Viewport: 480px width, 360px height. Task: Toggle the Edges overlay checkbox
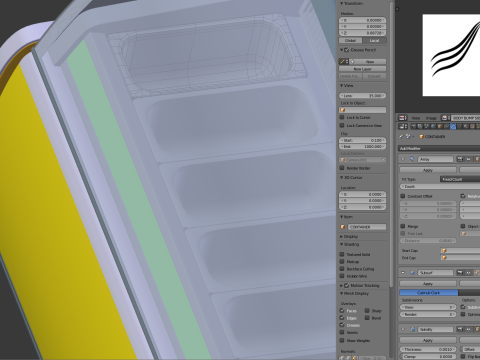[x=342, y=318]
